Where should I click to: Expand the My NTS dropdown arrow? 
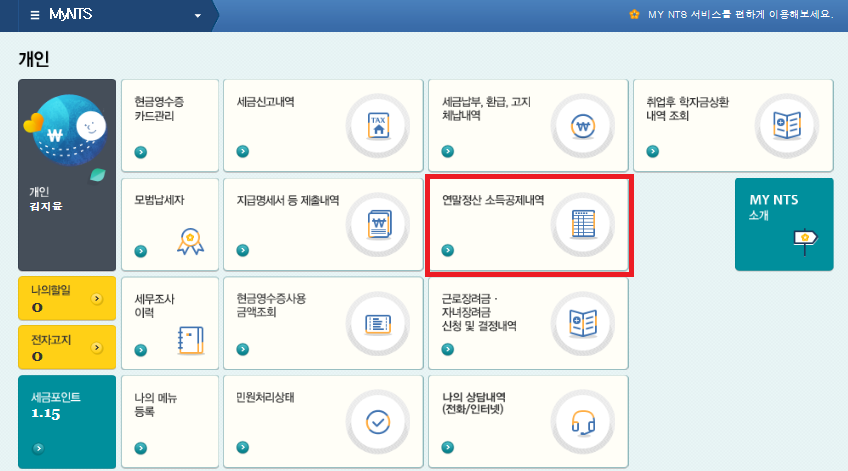[197, 16]
